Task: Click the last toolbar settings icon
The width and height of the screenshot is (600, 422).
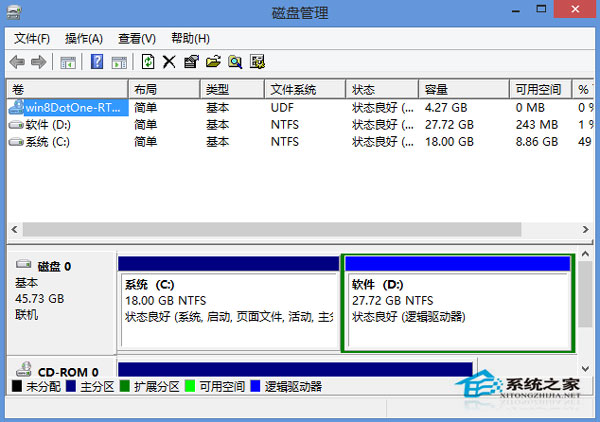Action: 257,62
